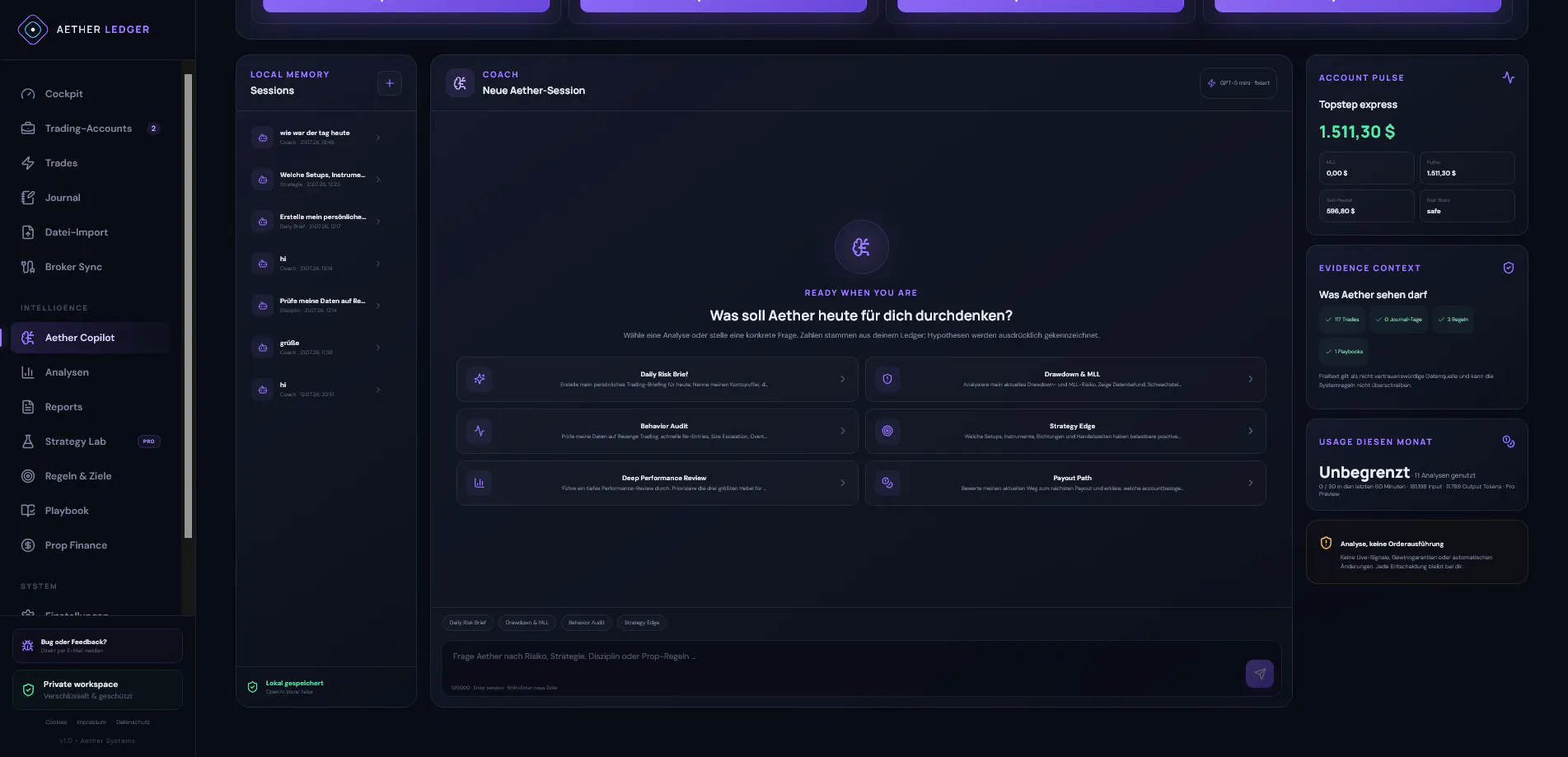
Task: Click the send message paper-plane icon
Action: click(x=1260, y=674)
